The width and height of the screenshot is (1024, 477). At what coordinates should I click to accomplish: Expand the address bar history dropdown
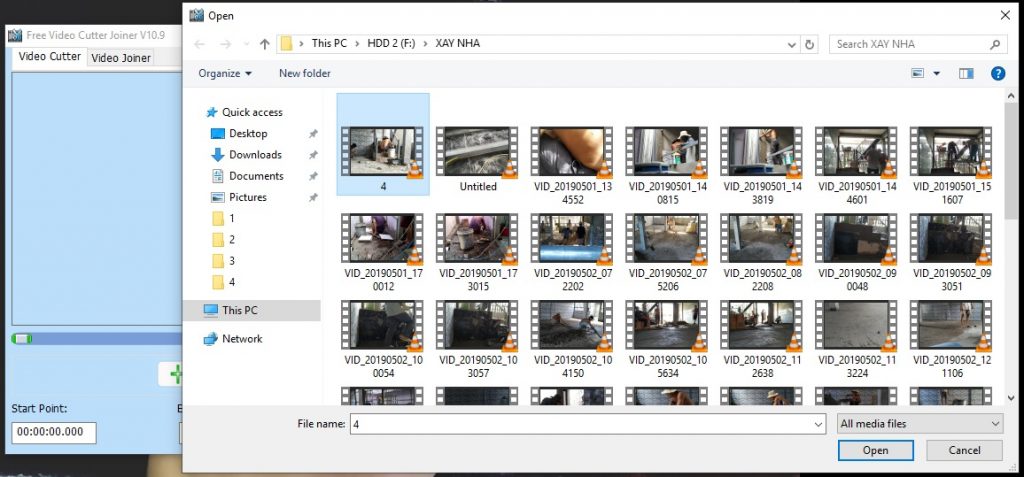point(792,44)
